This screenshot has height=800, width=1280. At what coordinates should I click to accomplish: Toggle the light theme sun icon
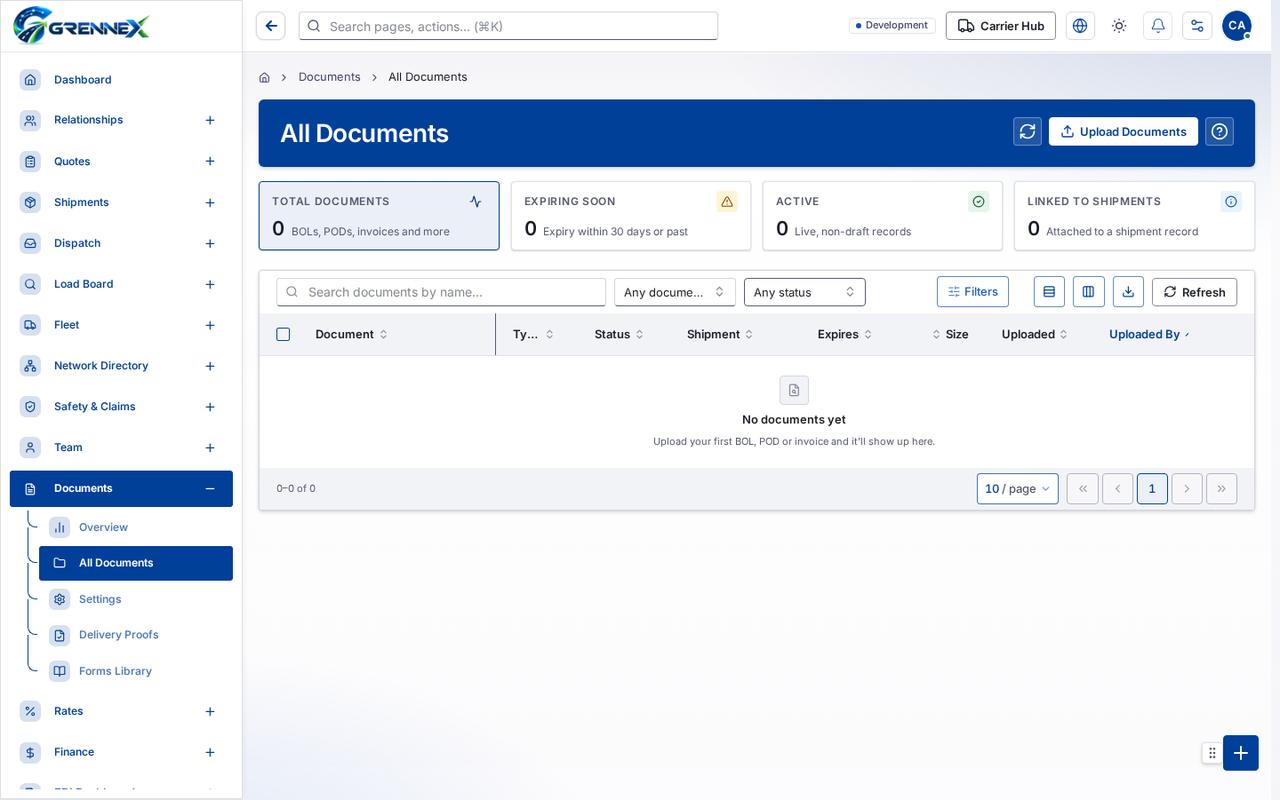pos(1119,26)
